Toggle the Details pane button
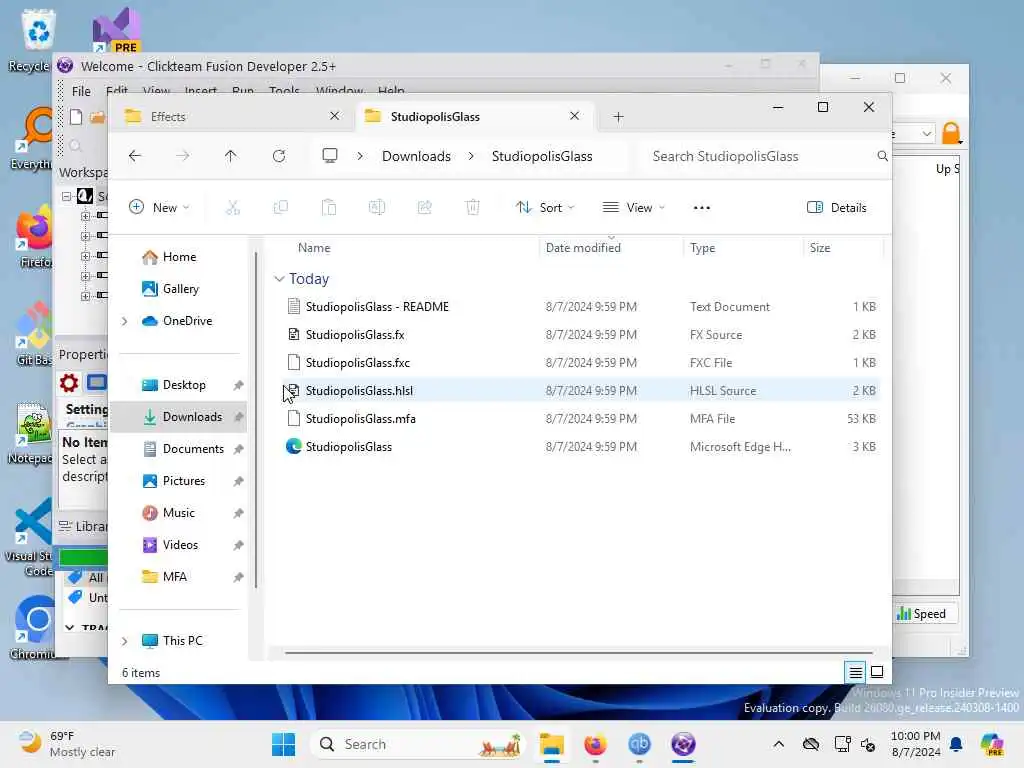Image resolution: width=1024 pixels, height=768 pixels. tap(837, 208)
